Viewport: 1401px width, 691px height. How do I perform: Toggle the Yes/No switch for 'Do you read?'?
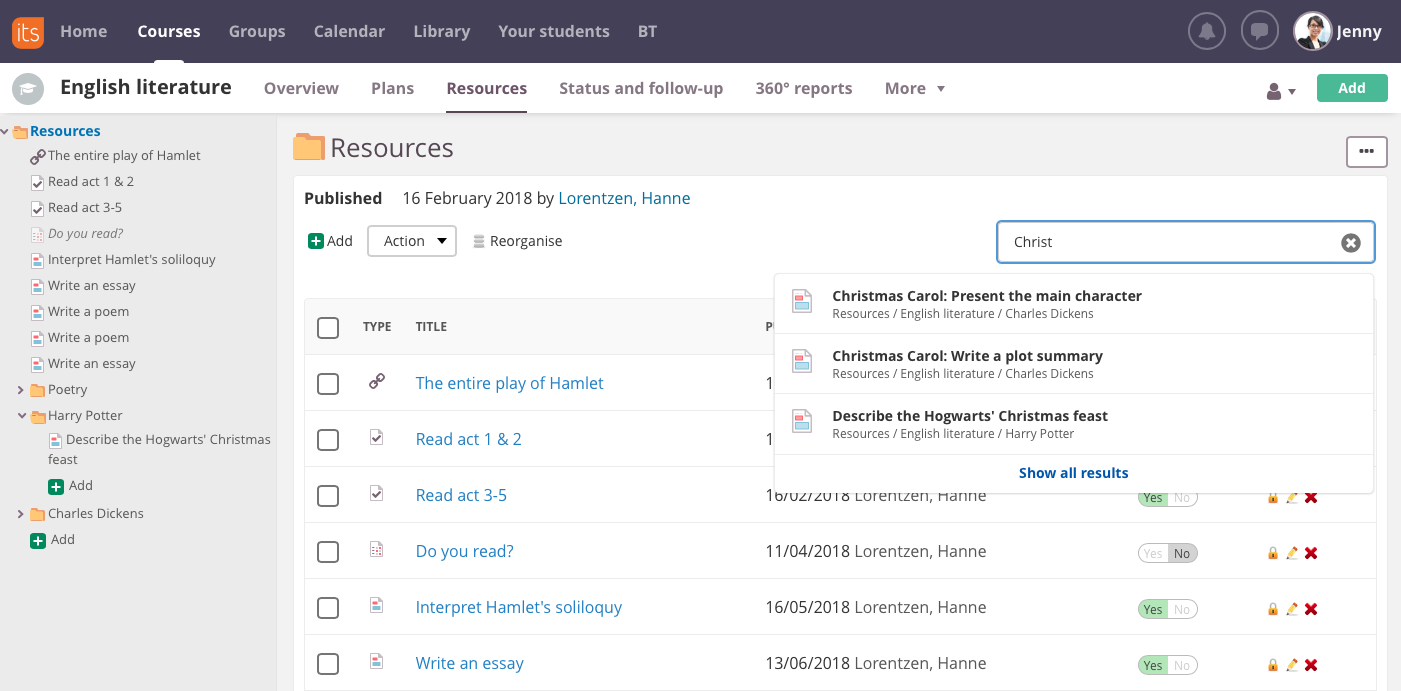[x=1167, y=553]
